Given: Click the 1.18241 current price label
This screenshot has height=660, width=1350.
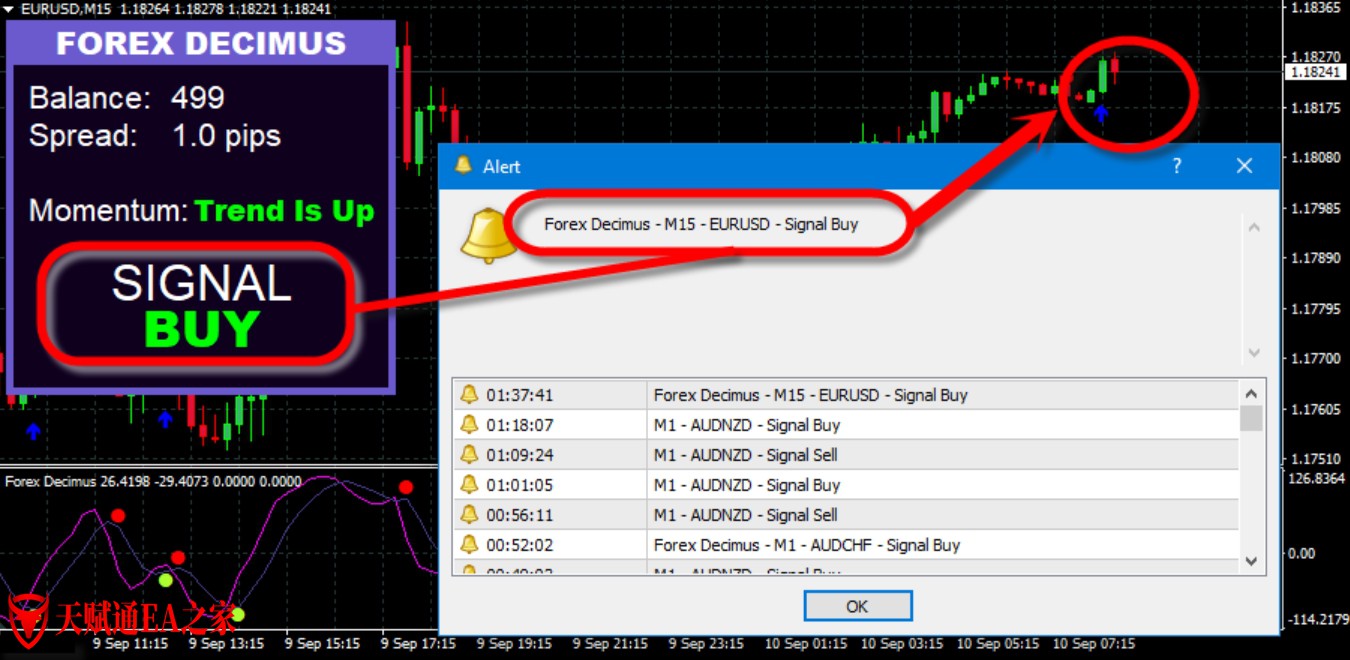Looking at the screenshot, I should tap(1315, 73).
